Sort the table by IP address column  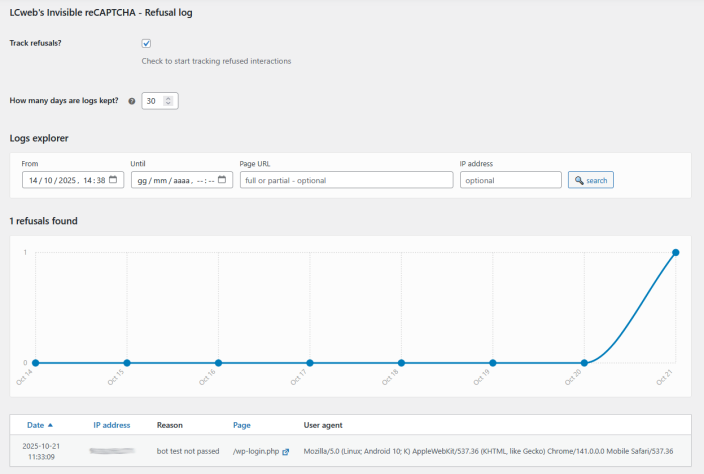tap(111, 425)
